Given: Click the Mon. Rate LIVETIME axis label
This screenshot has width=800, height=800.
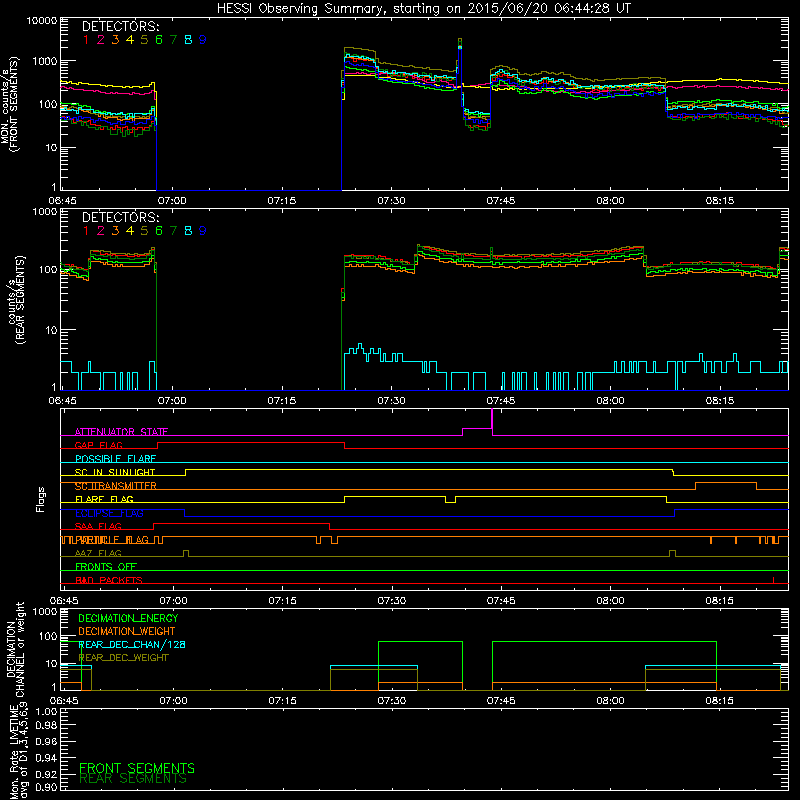Looking at the screenshot, I should coord(18,750).
